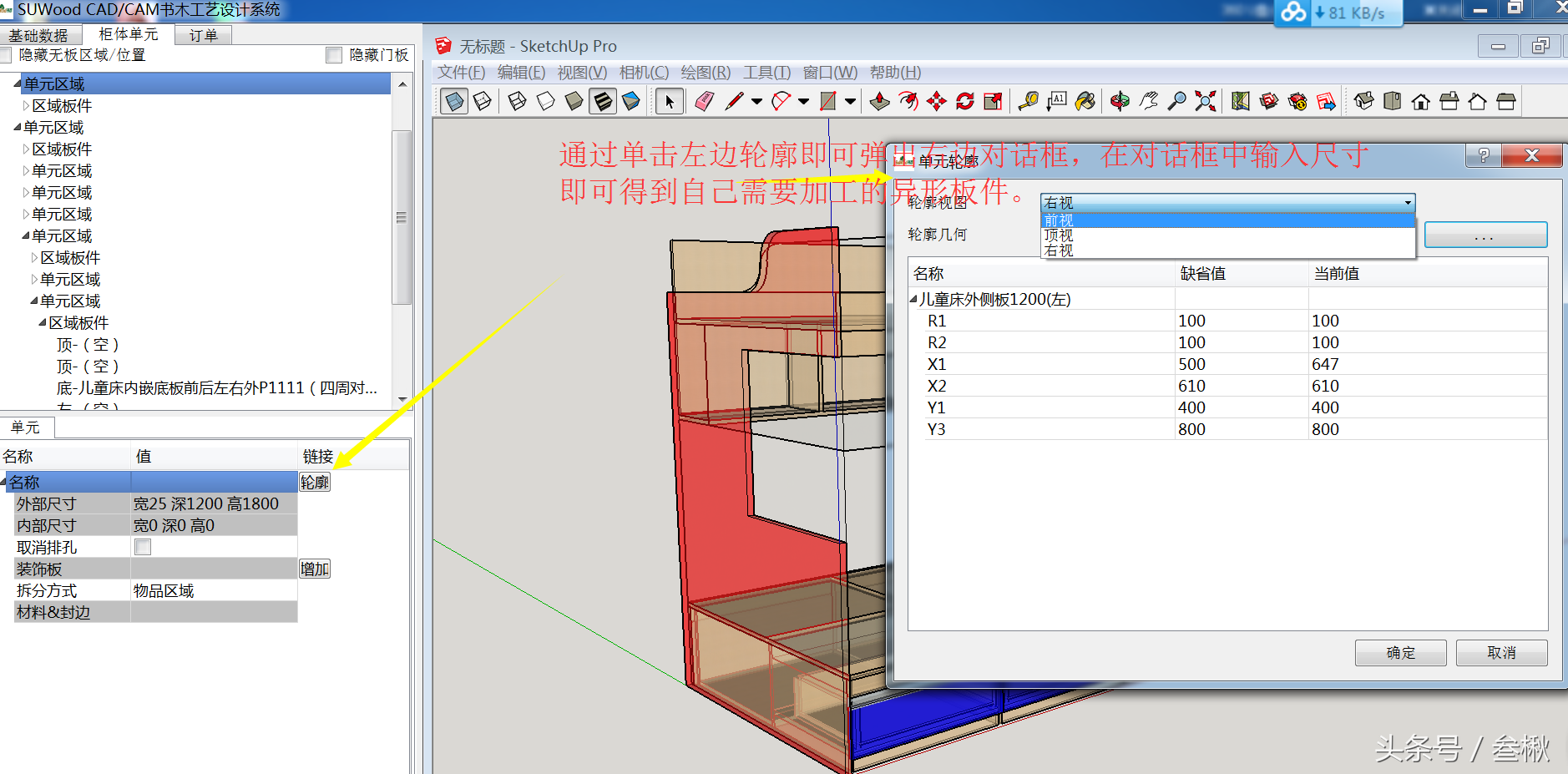
Task: Pick the red Pencil line tool
Action: click(x=734, y=101)
